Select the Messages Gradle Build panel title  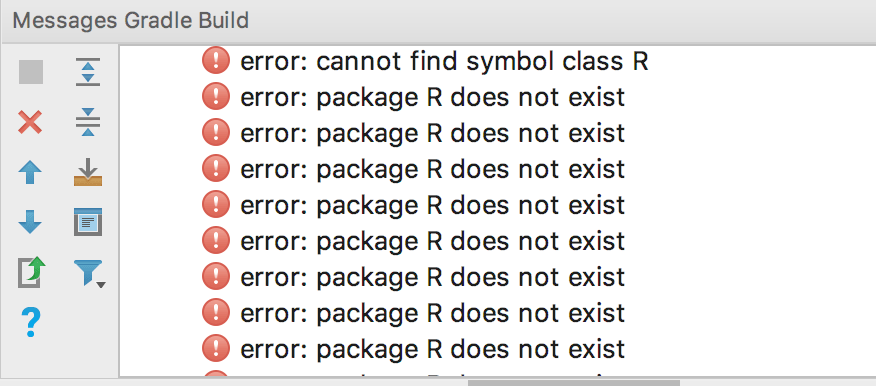(x=131, y=21)
